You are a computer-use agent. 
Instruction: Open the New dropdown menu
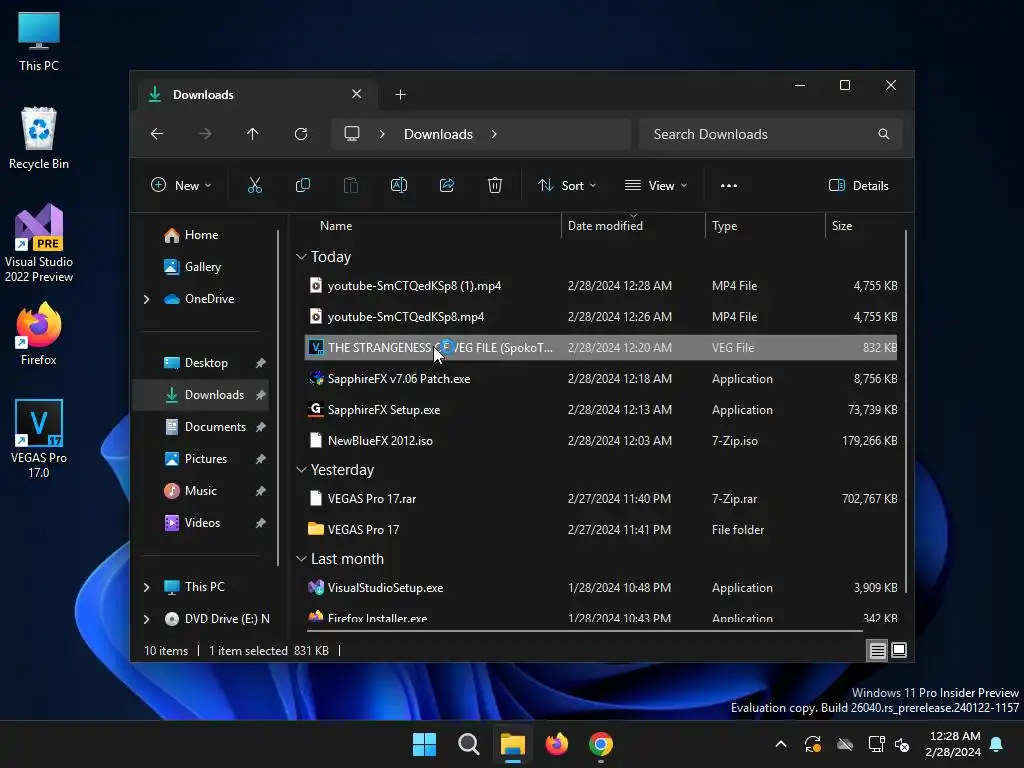pyautogui.click(x=181, y=185)
